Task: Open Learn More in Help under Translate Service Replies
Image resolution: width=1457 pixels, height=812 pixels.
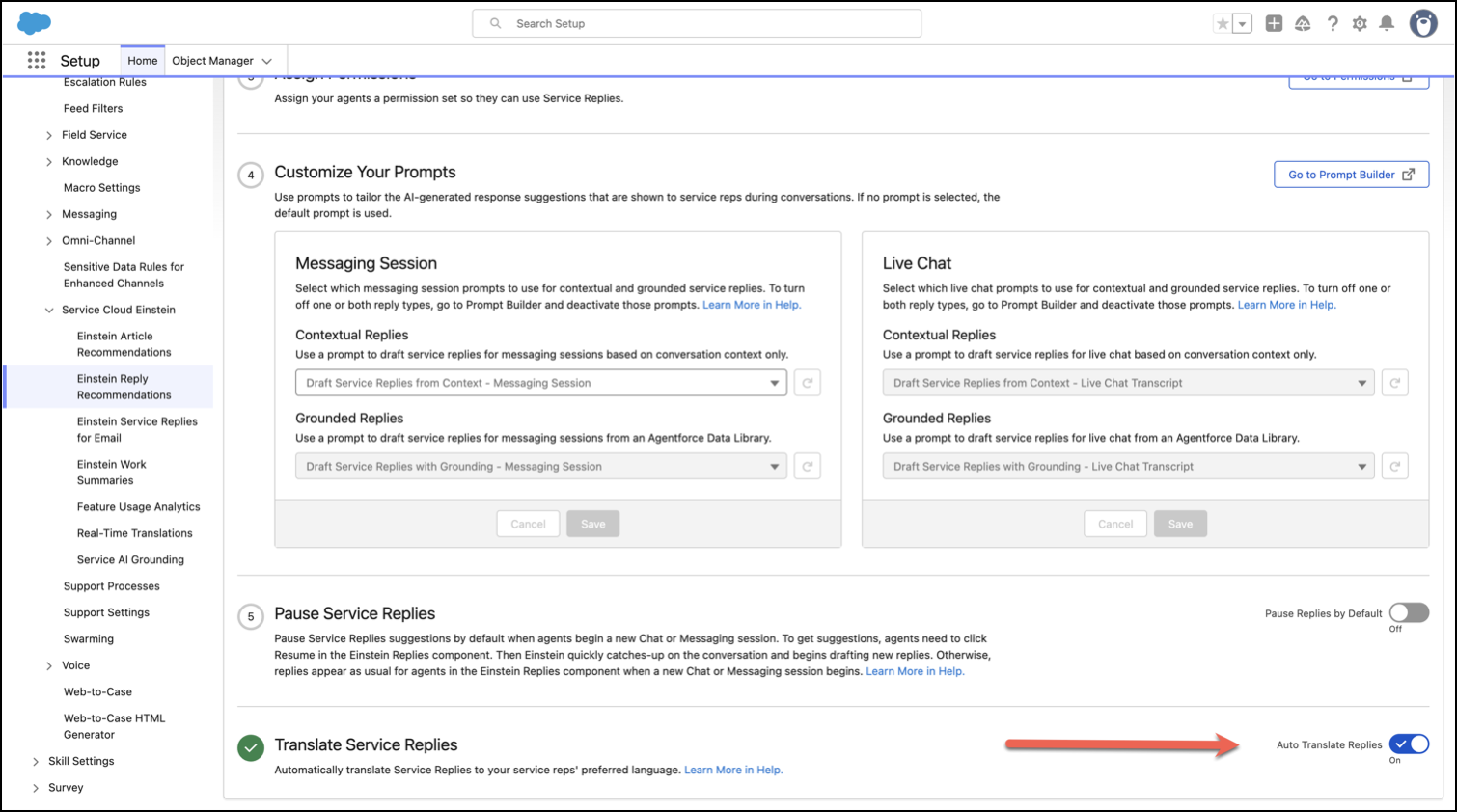Action: click(733, 770)
